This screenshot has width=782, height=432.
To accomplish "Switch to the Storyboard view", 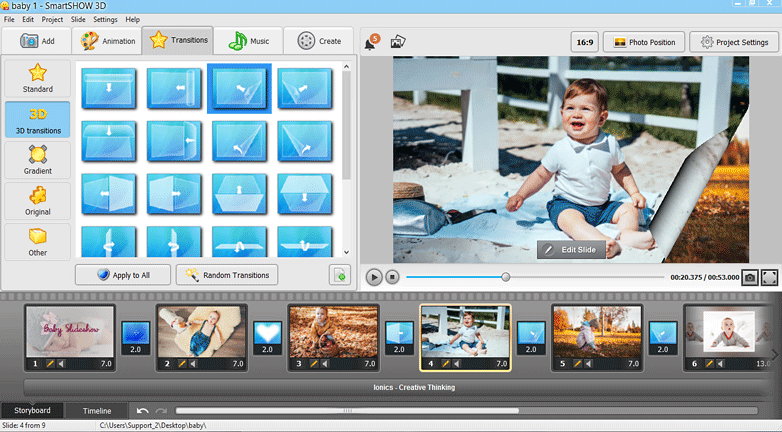I will coord(33,411).
